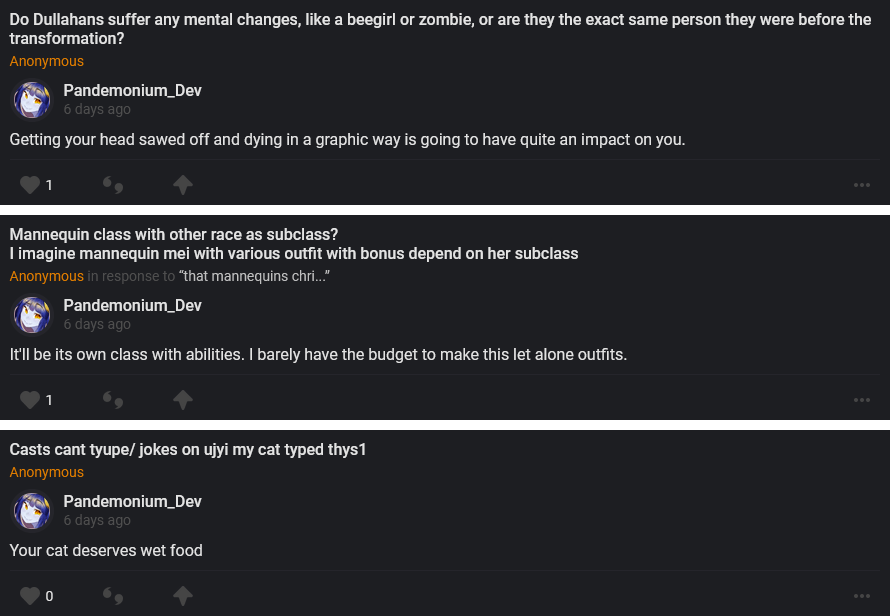Image resolution: width=890 pixels, height=616 pixels.
Task: Click Pandemonium_Dev name on the mannequin answer
Action: (132, 305)
